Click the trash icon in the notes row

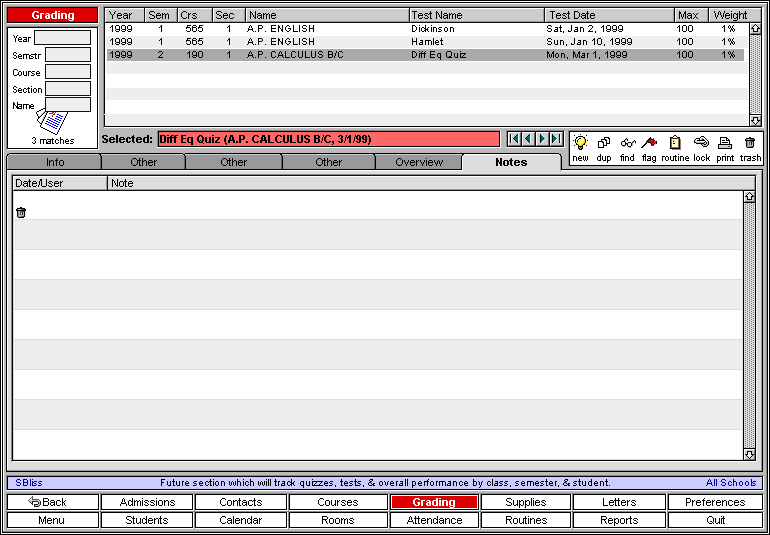[x=21, y=213]
